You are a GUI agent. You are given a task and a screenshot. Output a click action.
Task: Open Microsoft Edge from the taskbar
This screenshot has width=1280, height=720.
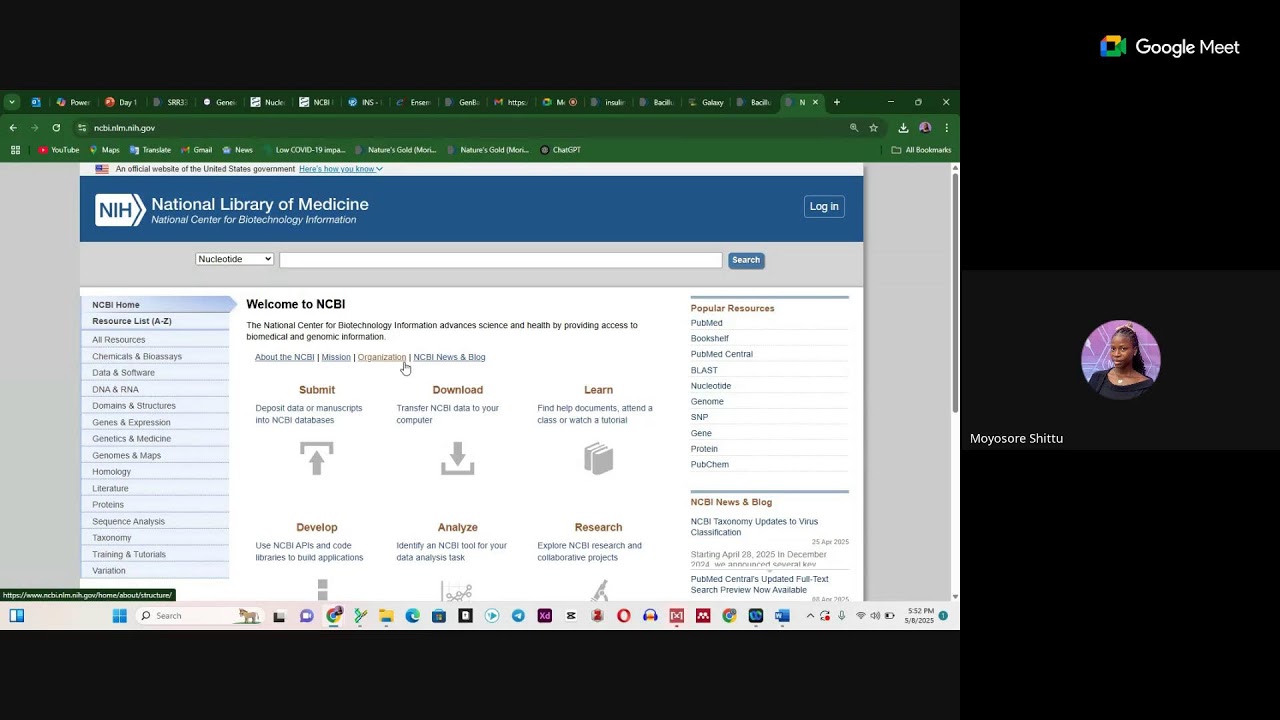pyautogui.click(x=413, y=616)
